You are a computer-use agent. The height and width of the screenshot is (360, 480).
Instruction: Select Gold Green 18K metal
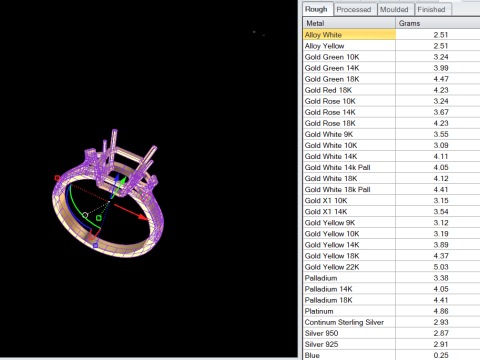click(391, 79)
